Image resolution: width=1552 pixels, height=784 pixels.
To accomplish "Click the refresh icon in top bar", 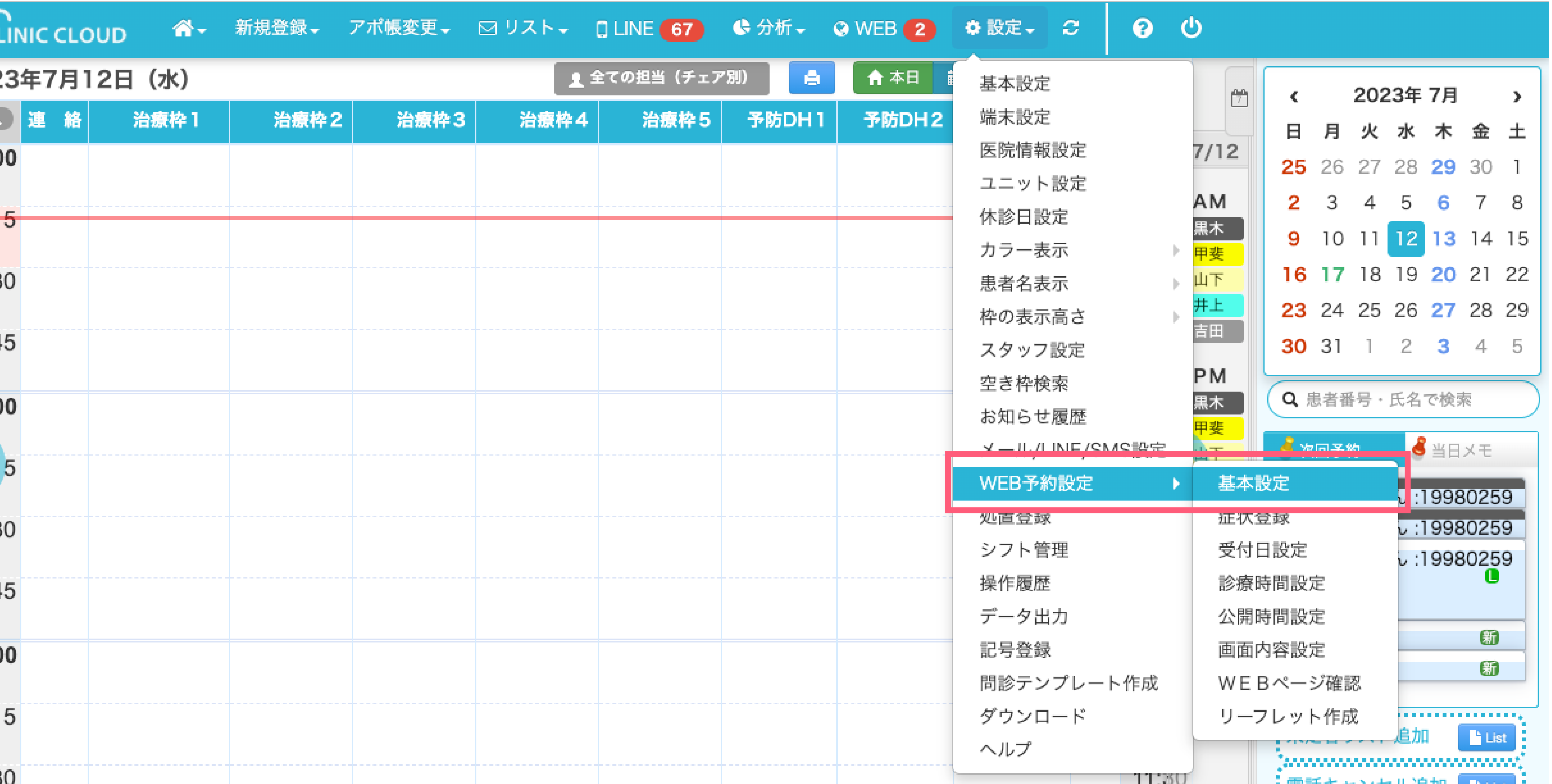I will tap(1071, 28).
